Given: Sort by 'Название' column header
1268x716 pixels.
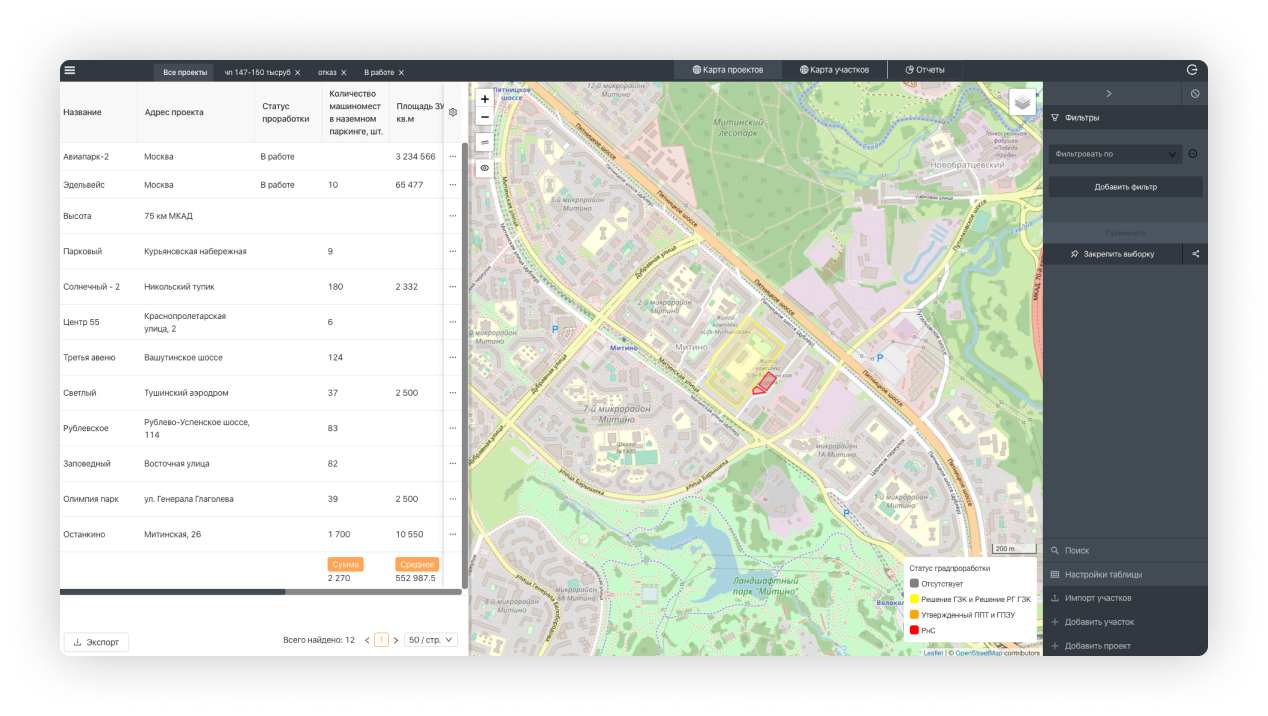Looking at the screenshot, I should pos(83,112).
